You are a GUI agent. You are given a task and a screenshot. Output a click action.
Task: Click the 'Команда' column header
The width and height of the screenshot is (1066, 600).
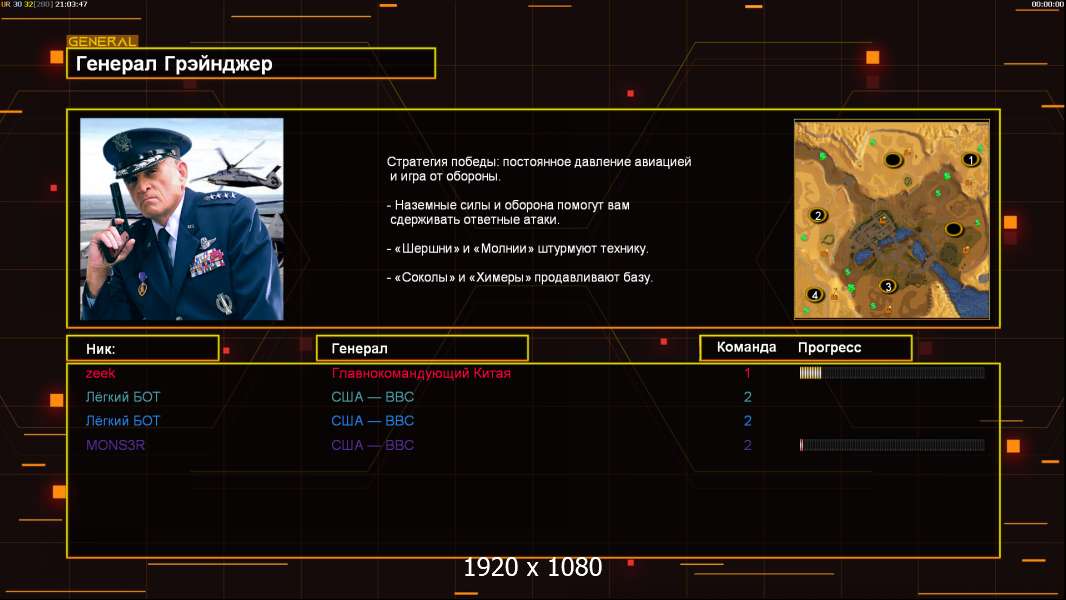(746, 347)
